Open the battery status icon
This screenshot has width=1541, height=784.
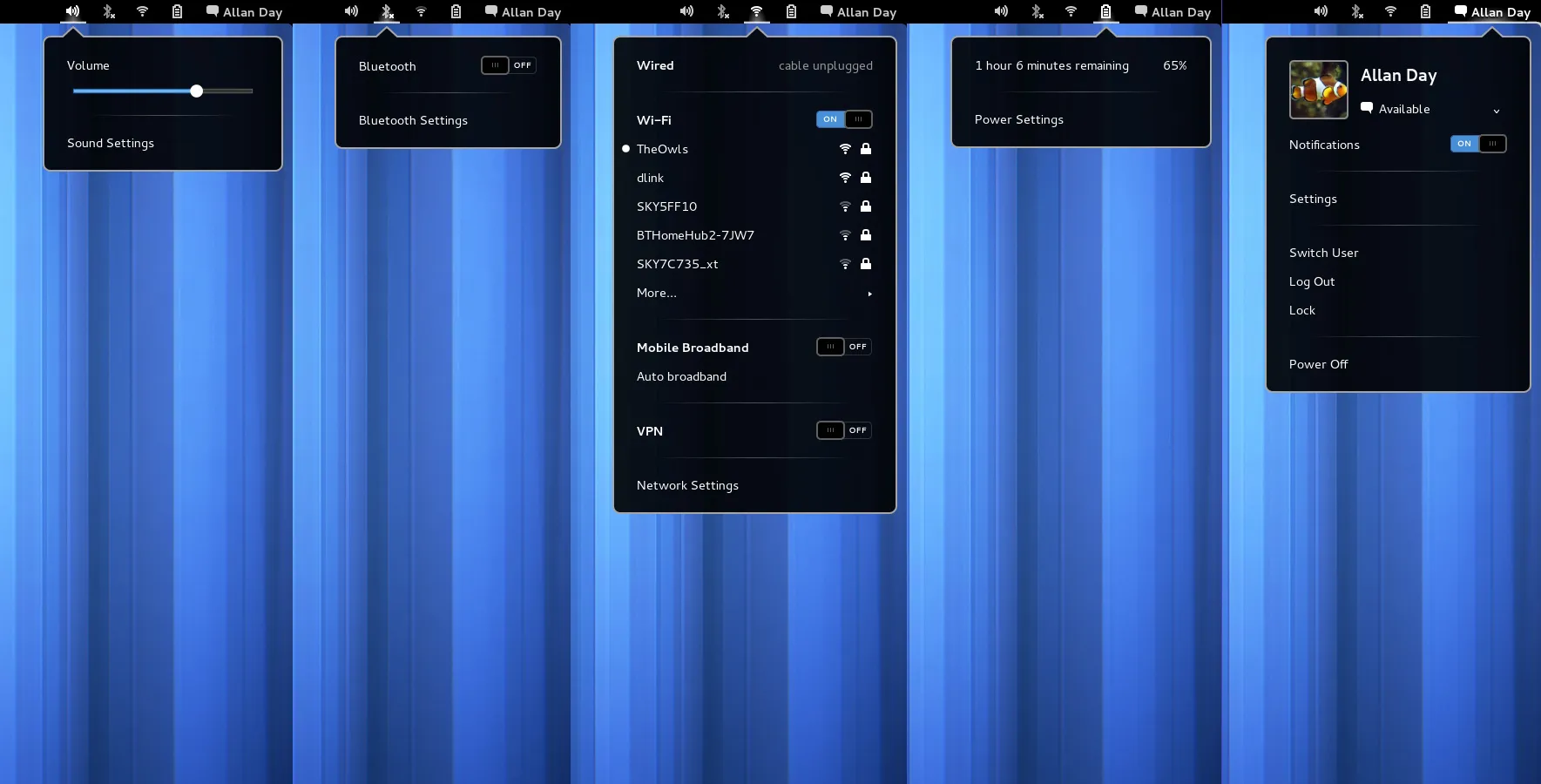[x=1106, y=12]
